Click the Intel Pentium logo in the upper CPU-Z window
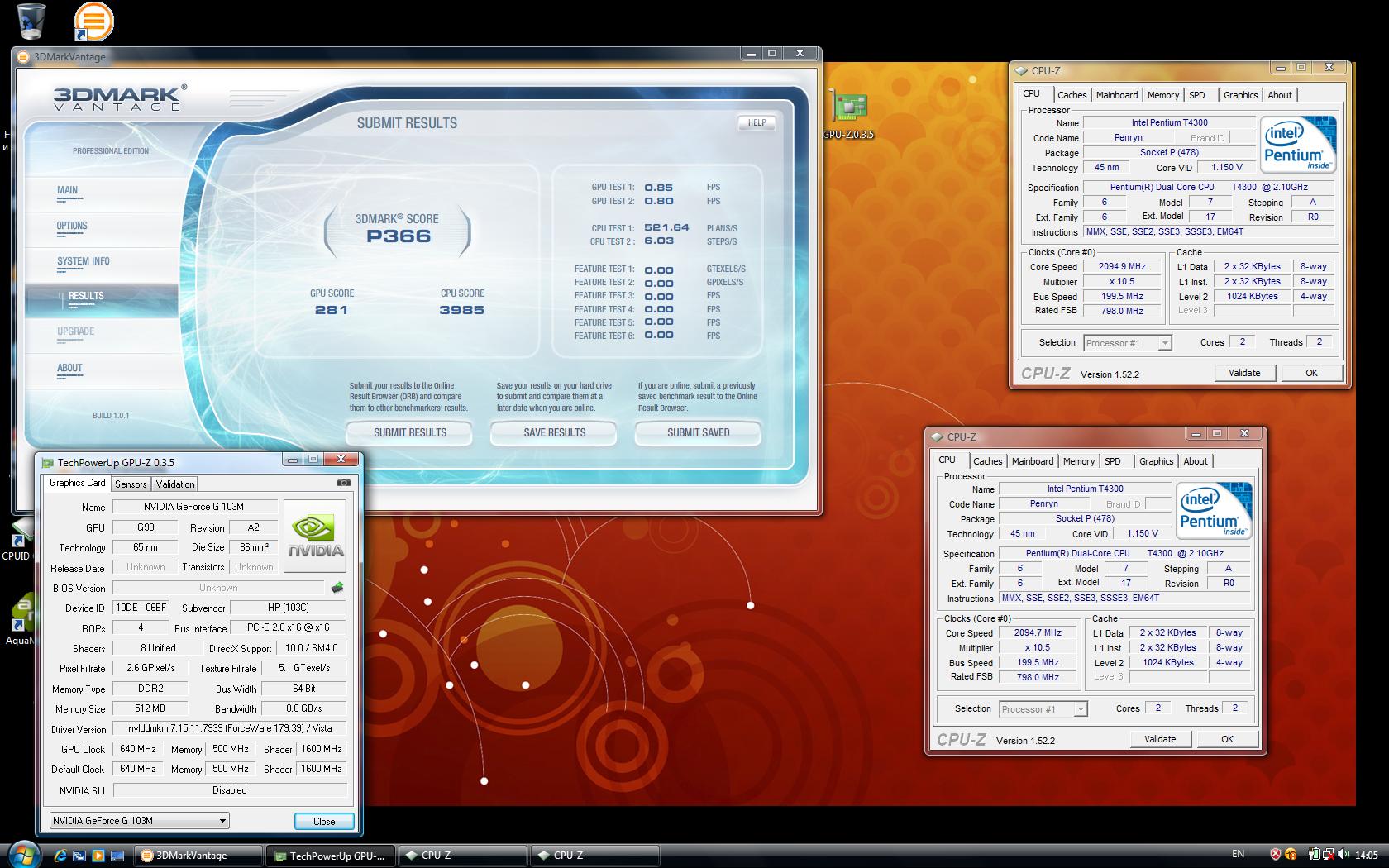The image size is (1389, 868). click(1297, 144)
